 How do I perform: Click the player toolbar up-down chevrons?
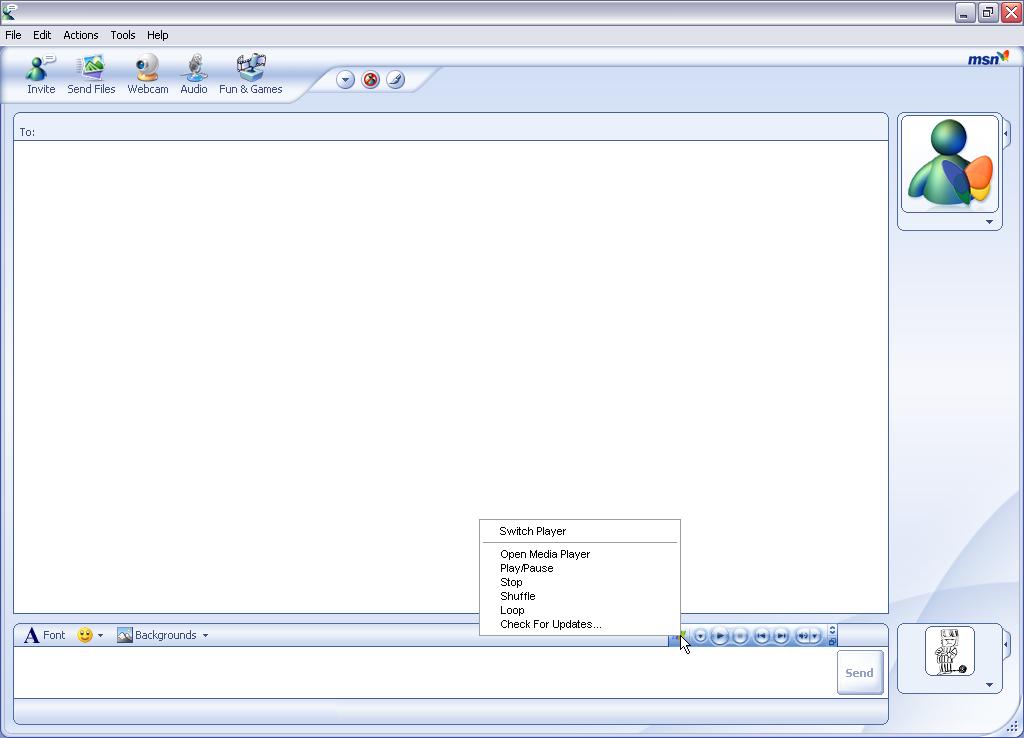(x=832, y=630)
